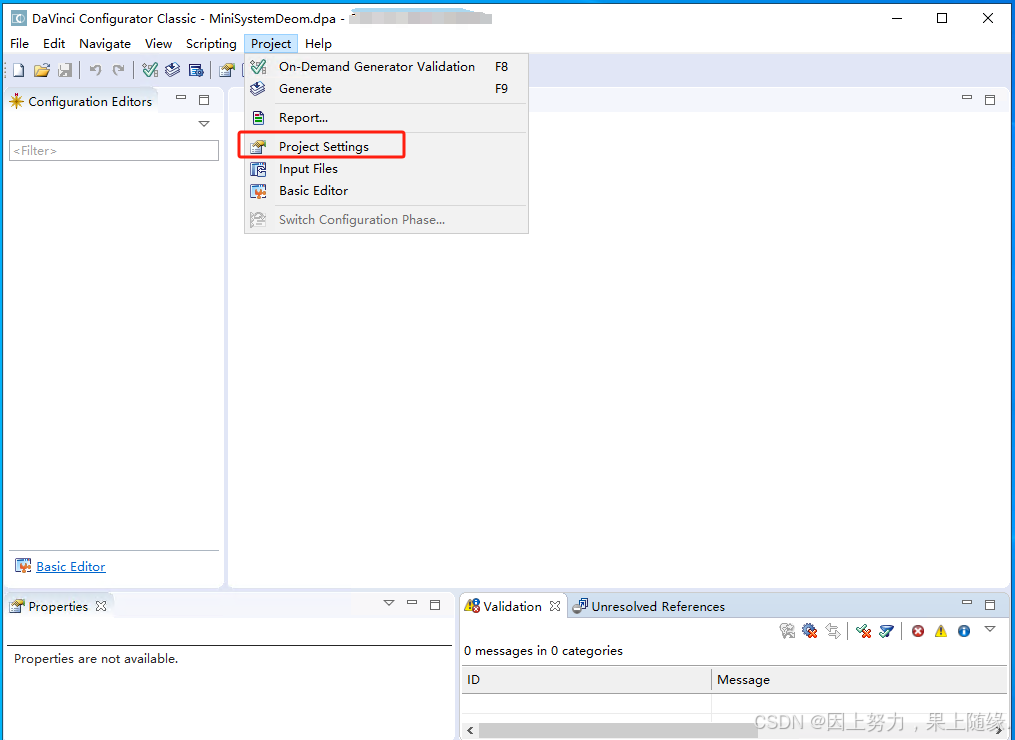Click the toolbar Generate stack icon

point(172,70)
